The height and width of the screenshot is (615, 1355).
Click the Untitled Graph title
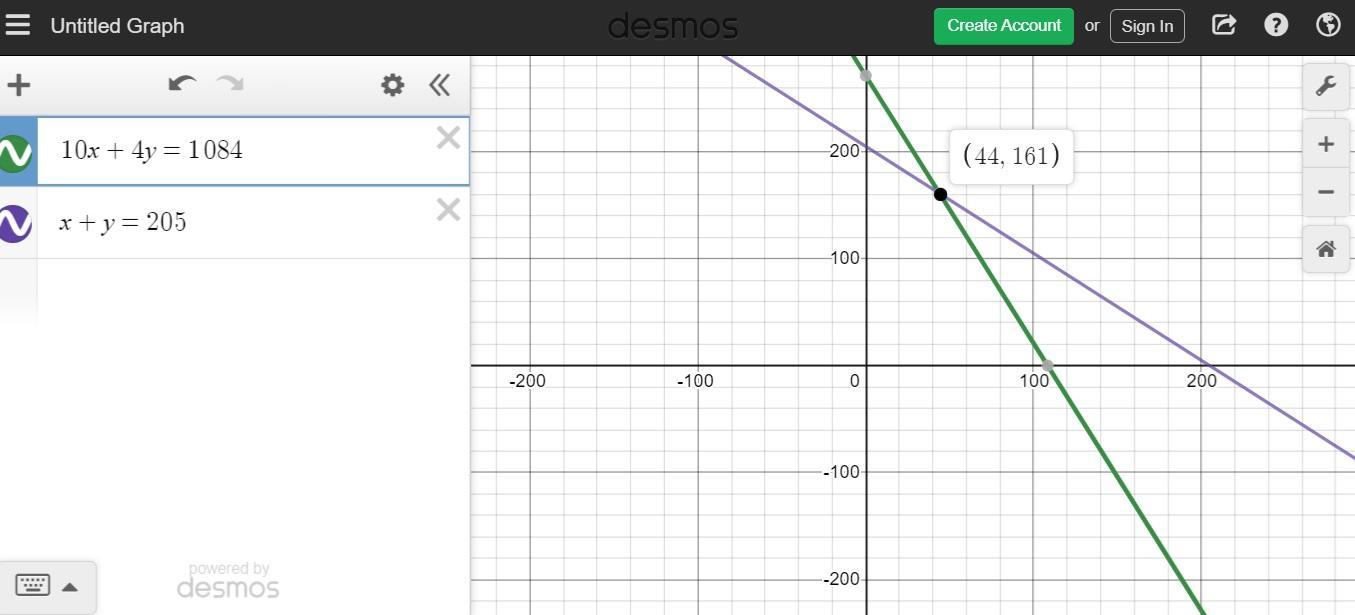pos(117,26)
